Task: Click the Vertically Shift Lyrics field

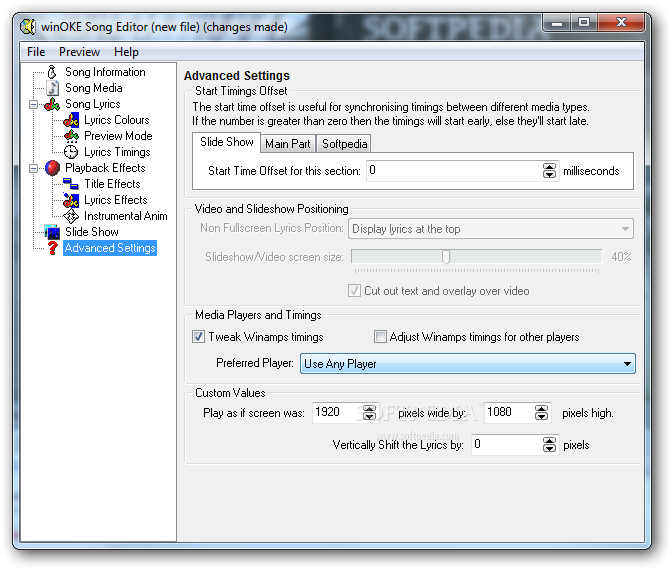Action: coord(507,445)
